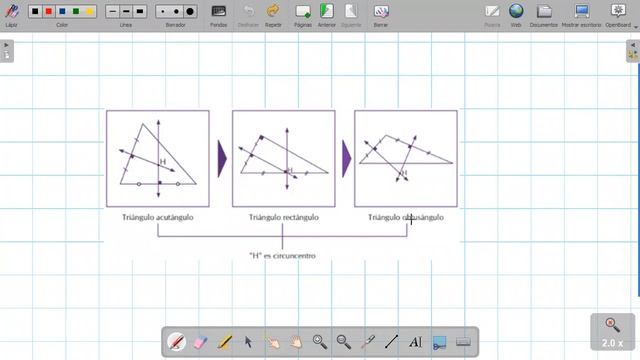Select the eraser tool in stylus palette
Image resolution: width=640 pixels, height=360 pixels.
[200, 342]
